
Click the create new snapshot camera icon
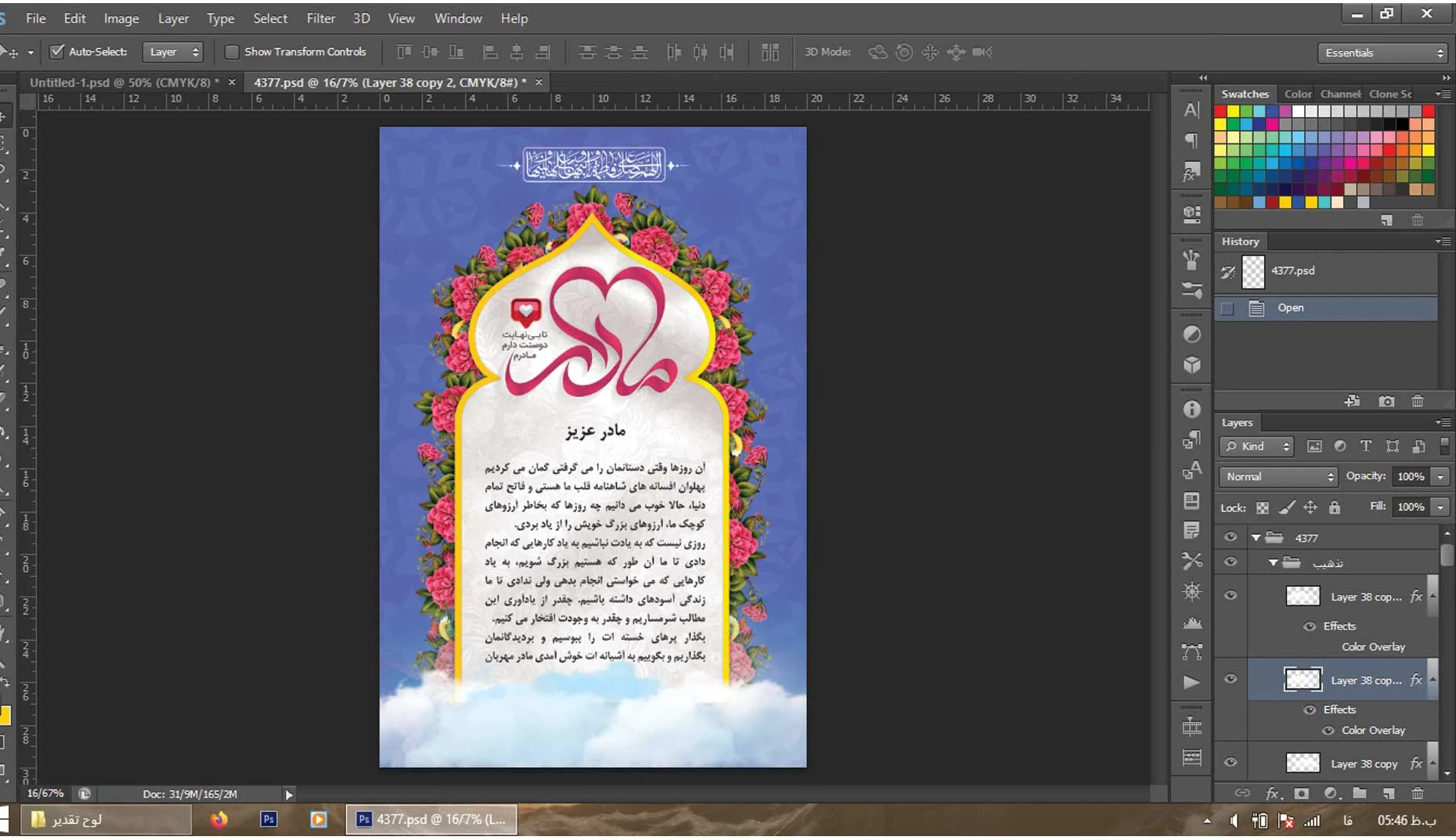tap(1386, 401)
